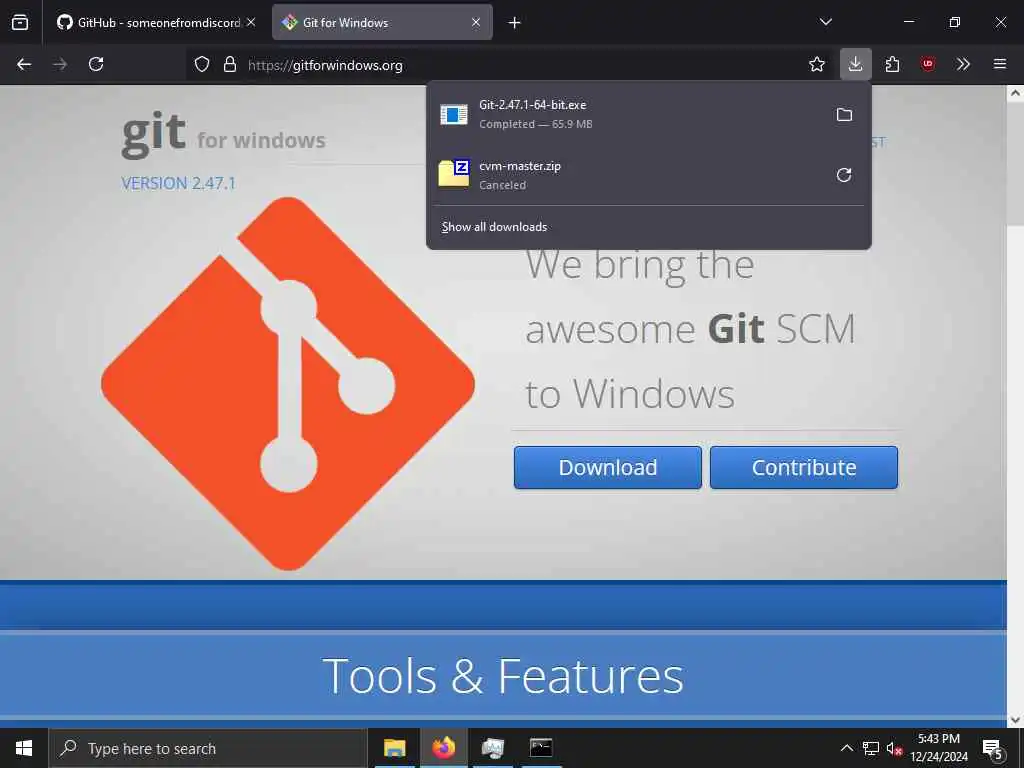
Task: Open a new tab with plus button
Action: click(x=515, y=23)
